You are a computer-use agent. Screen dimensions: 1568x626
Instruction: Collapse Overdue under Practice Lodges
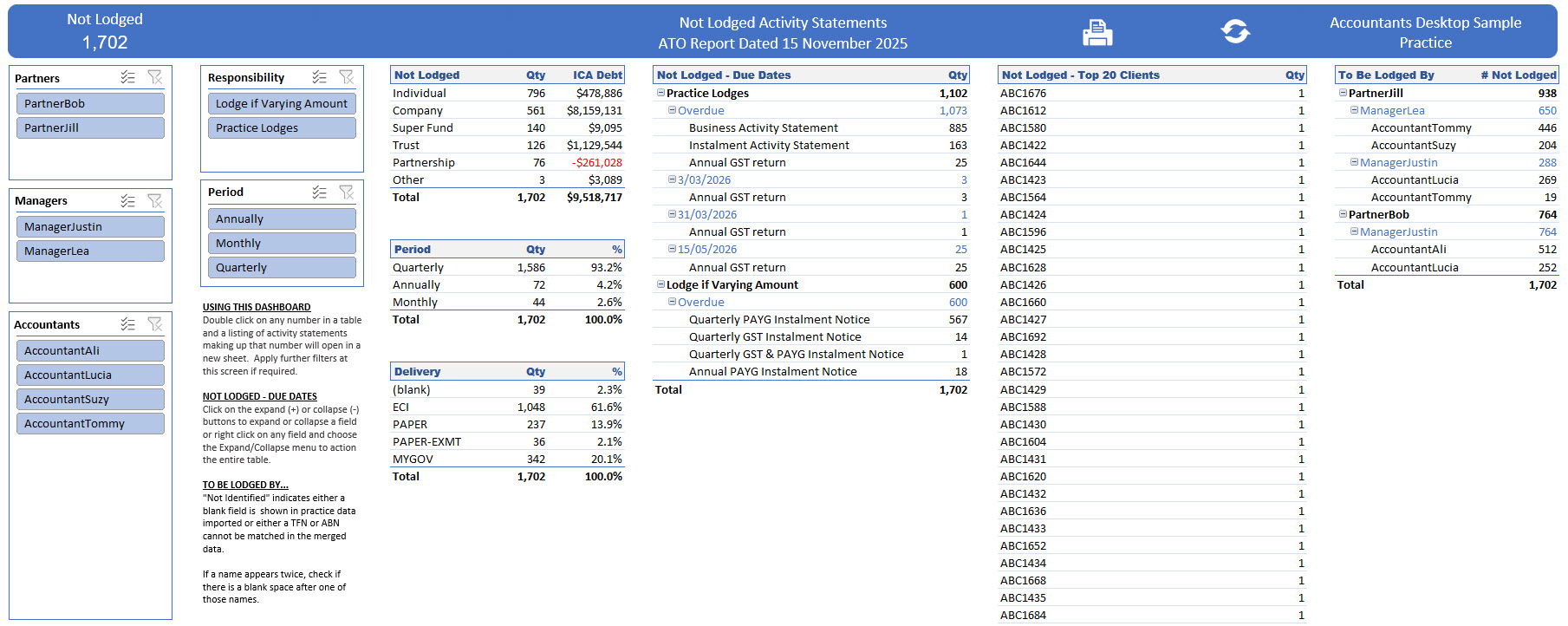point(672,110)
